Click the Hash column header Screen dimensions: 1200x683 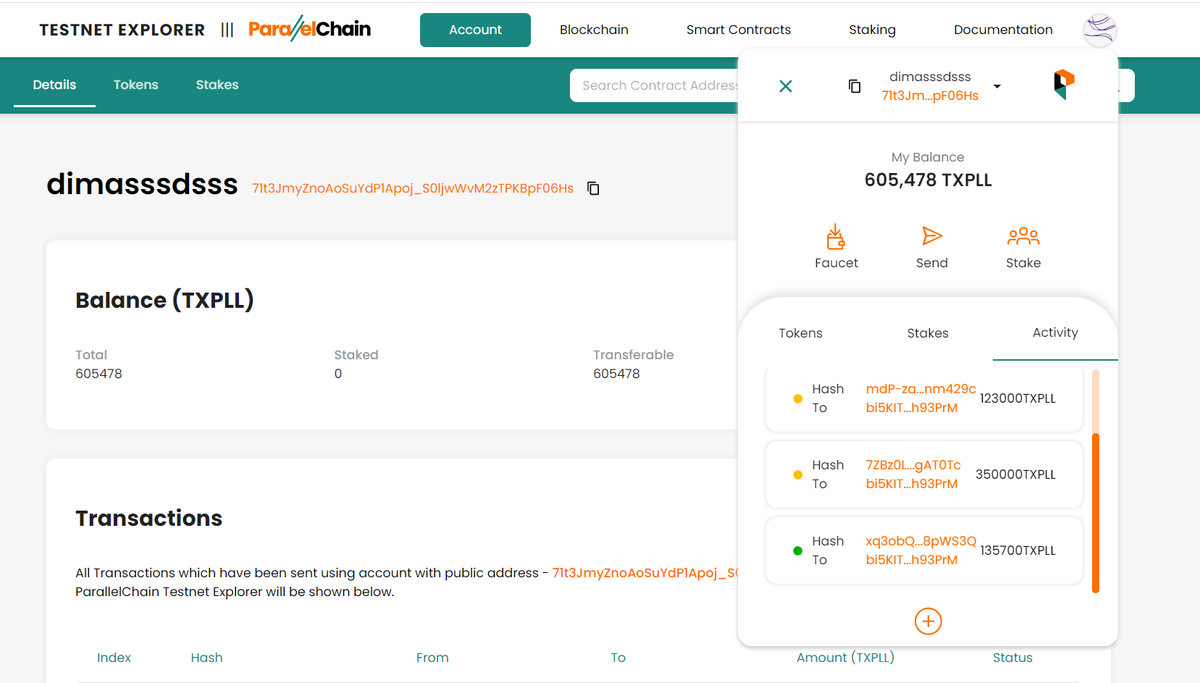pos(207,657)
